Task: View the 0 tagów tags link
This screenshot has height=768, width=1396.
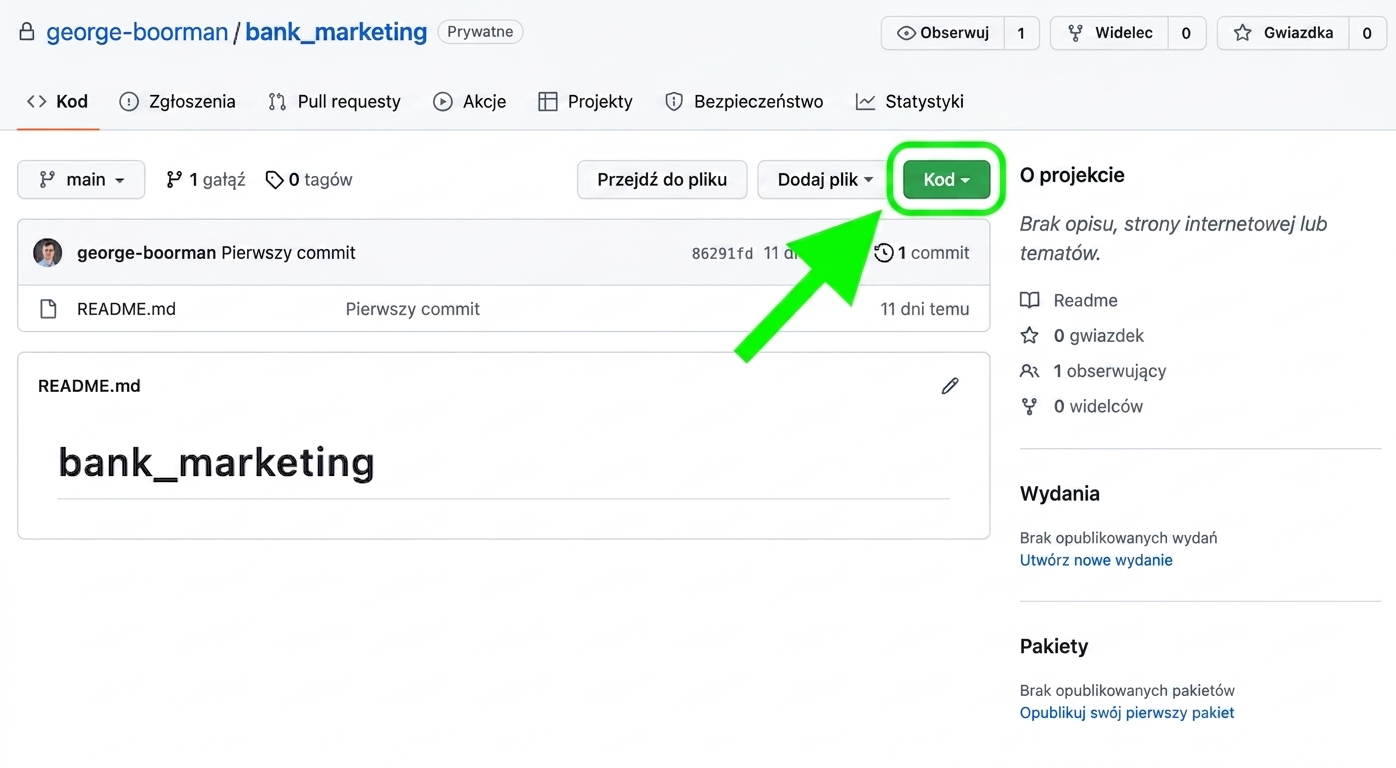Action: [x=309, y=180]
